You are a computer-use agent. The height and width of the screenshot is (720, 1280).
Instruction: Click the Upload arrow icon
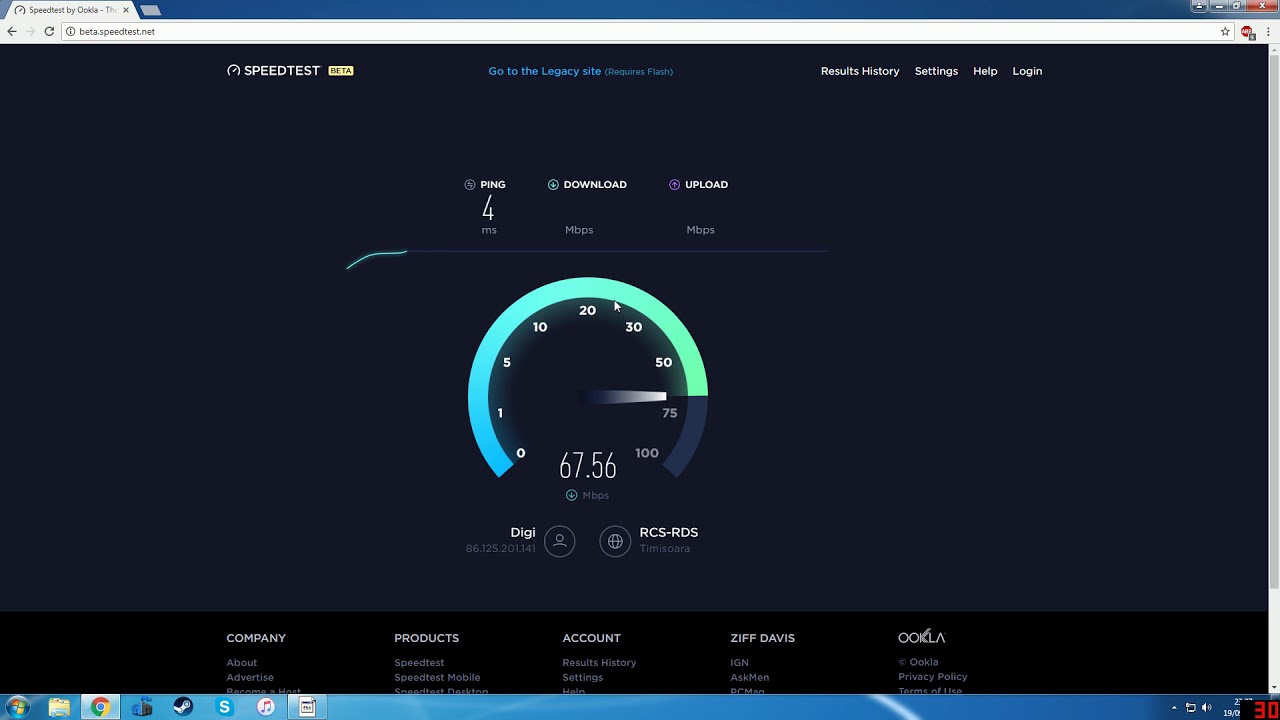click(674, 185)
